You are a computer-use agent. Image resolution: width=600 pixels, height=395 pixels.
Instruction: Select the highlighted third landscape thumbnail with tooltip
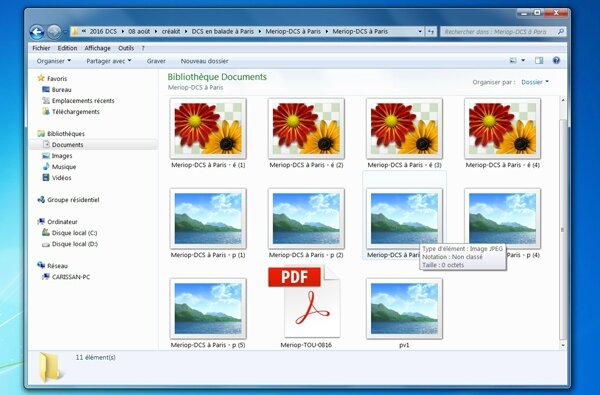404,219
